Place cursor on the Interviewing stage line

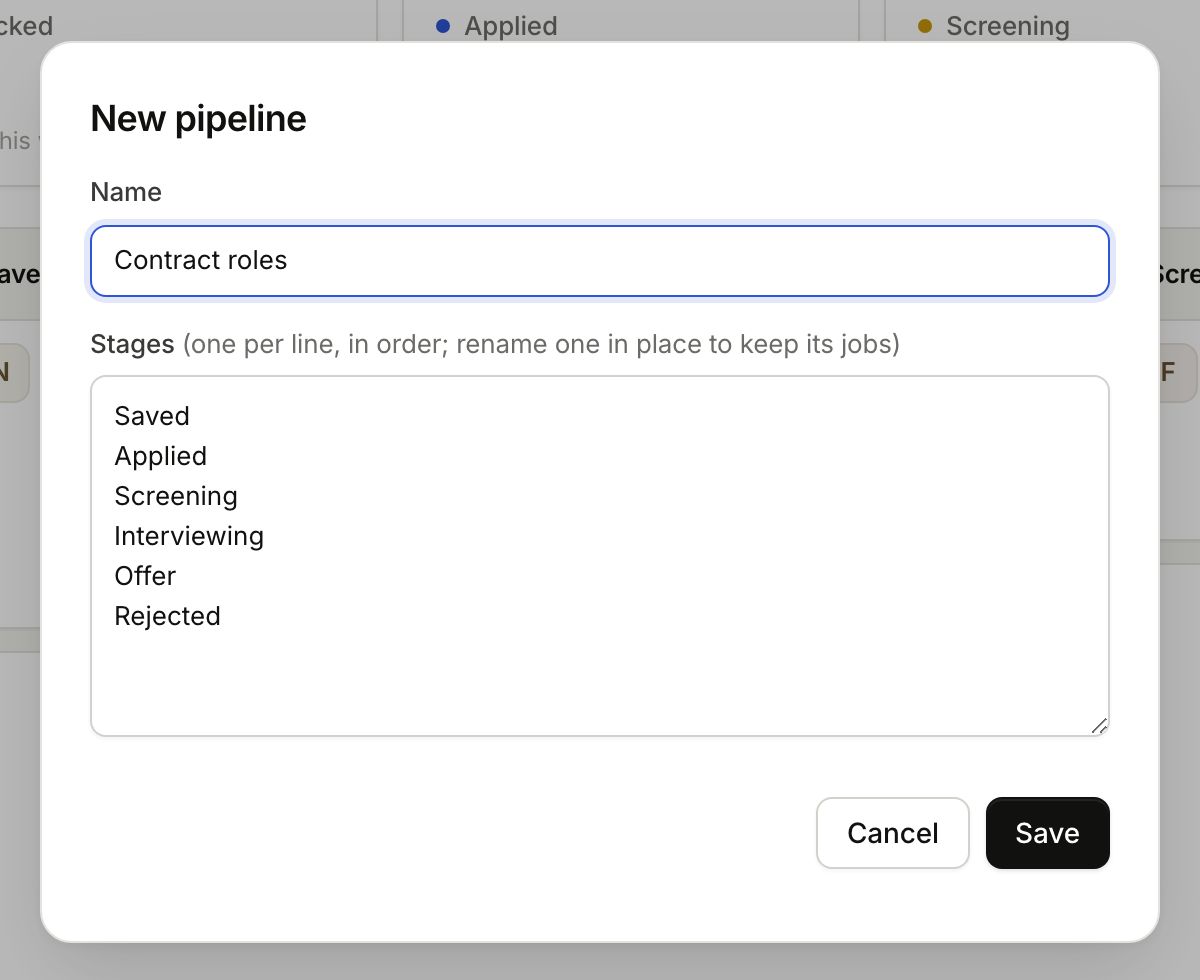[x=189, y=536]
